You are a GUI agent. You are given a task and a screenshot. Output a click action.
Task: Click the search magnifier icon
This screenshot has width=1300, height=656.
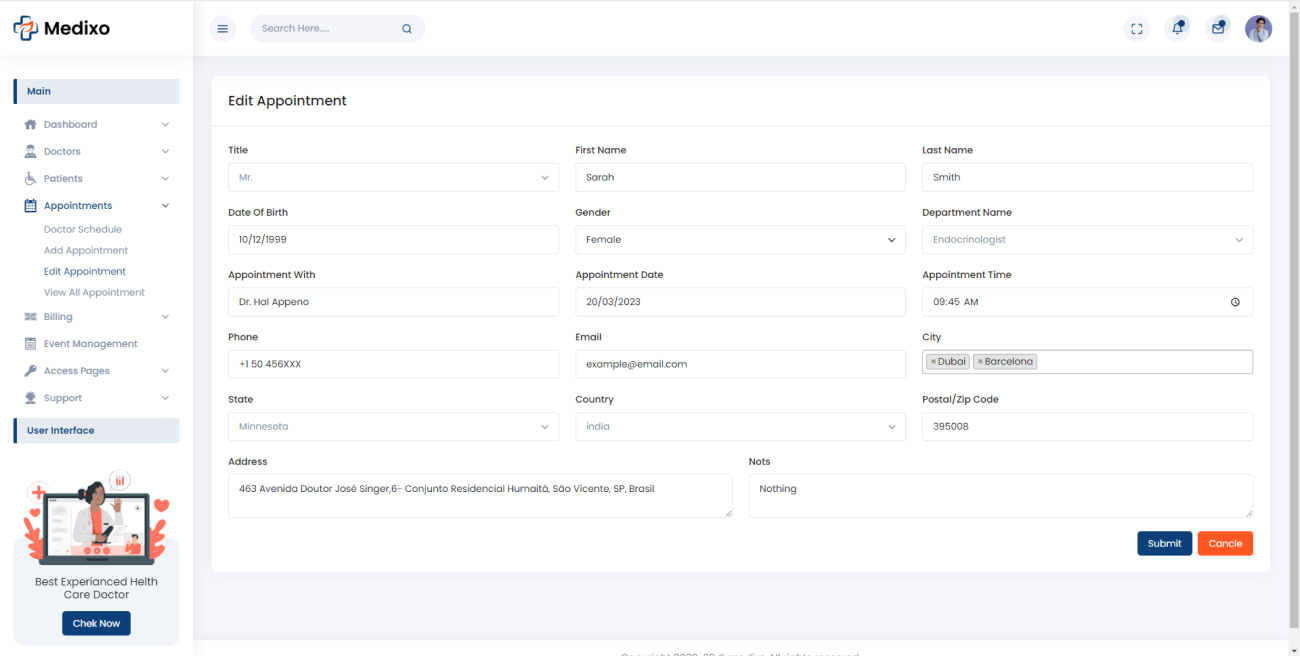point(407,29)
